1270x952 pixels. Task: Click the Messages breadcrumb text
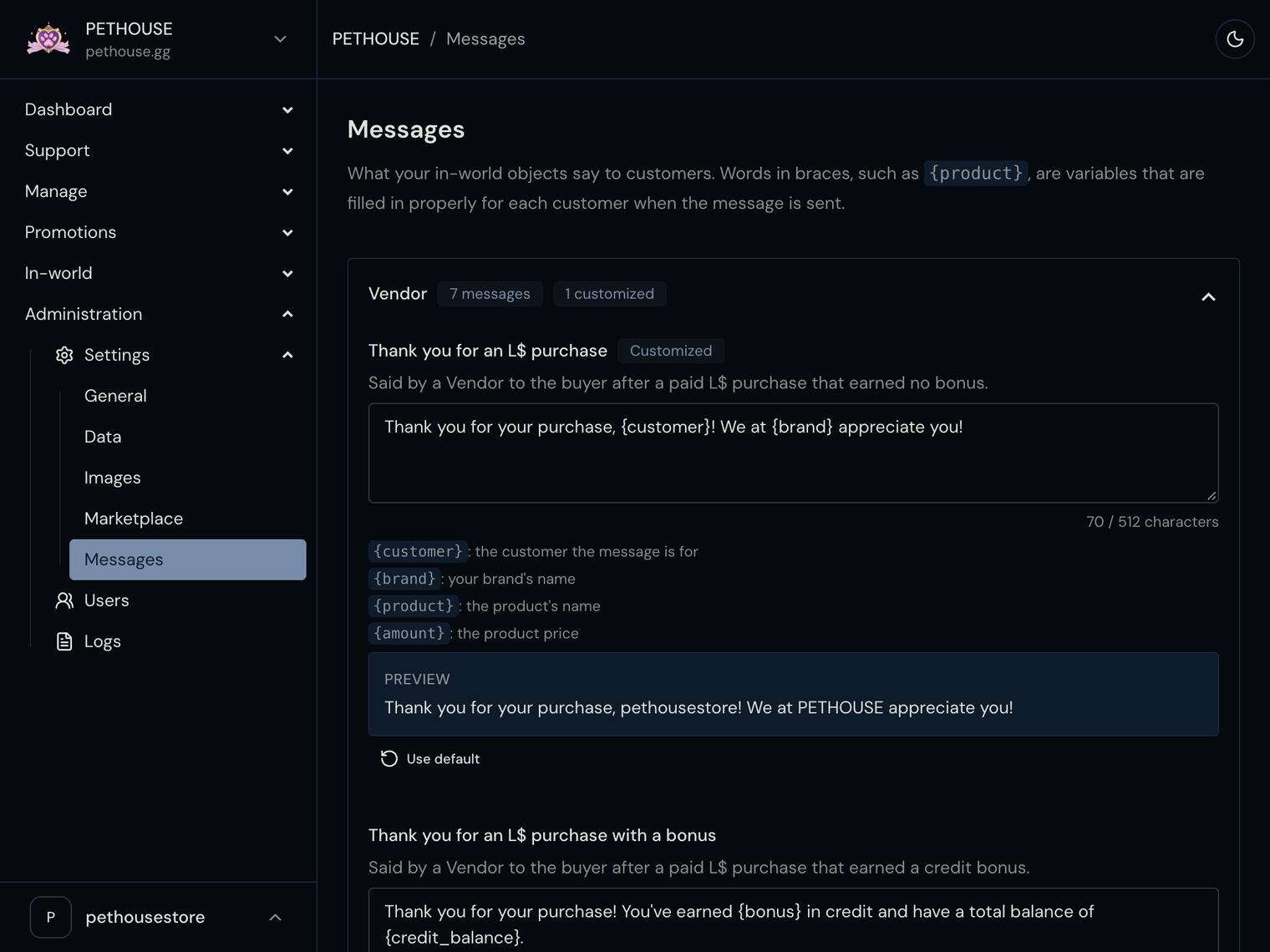pos(485,39)
